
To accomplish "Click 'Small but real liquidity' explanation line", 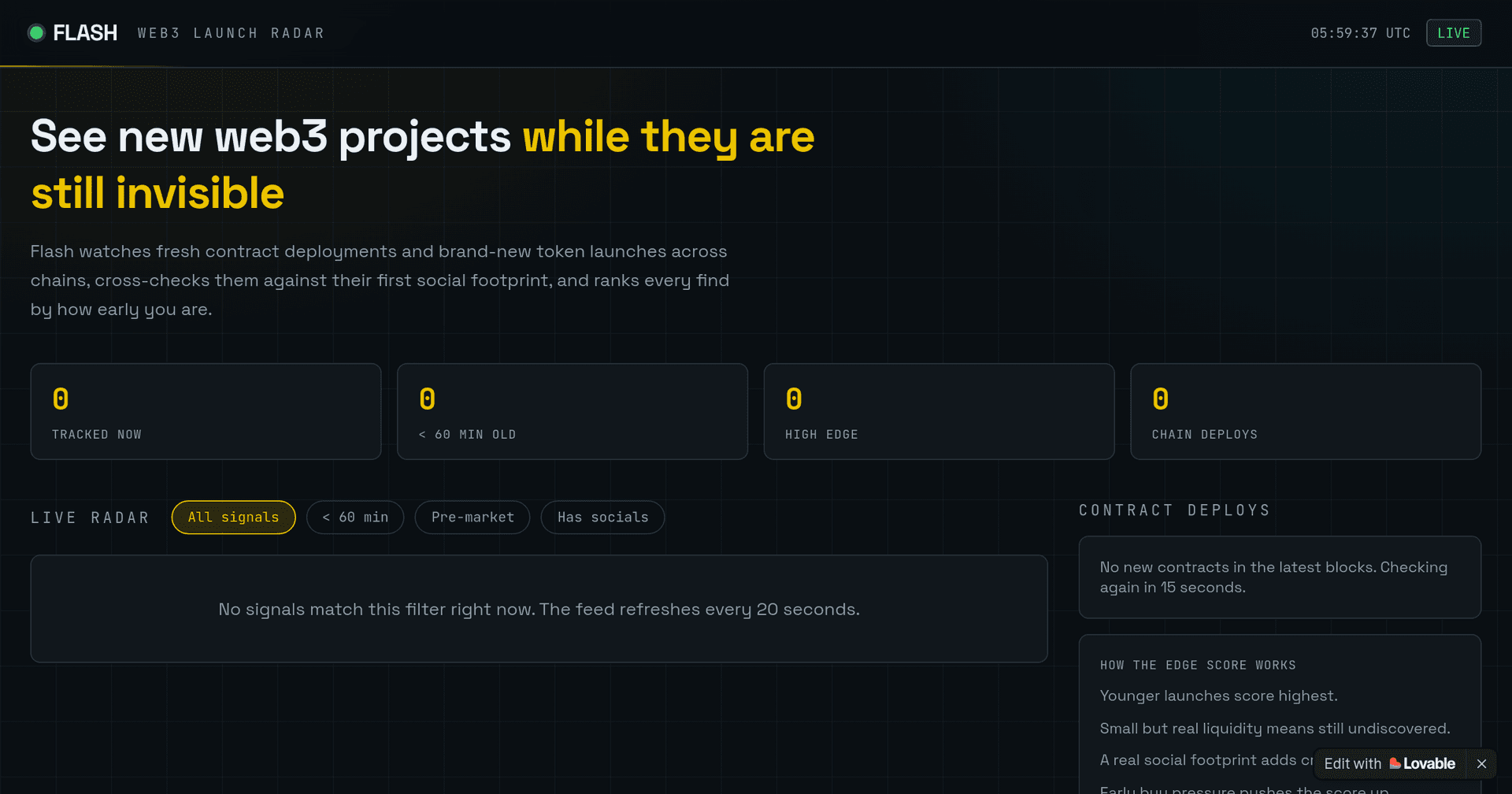I will tap(1275, 729).
